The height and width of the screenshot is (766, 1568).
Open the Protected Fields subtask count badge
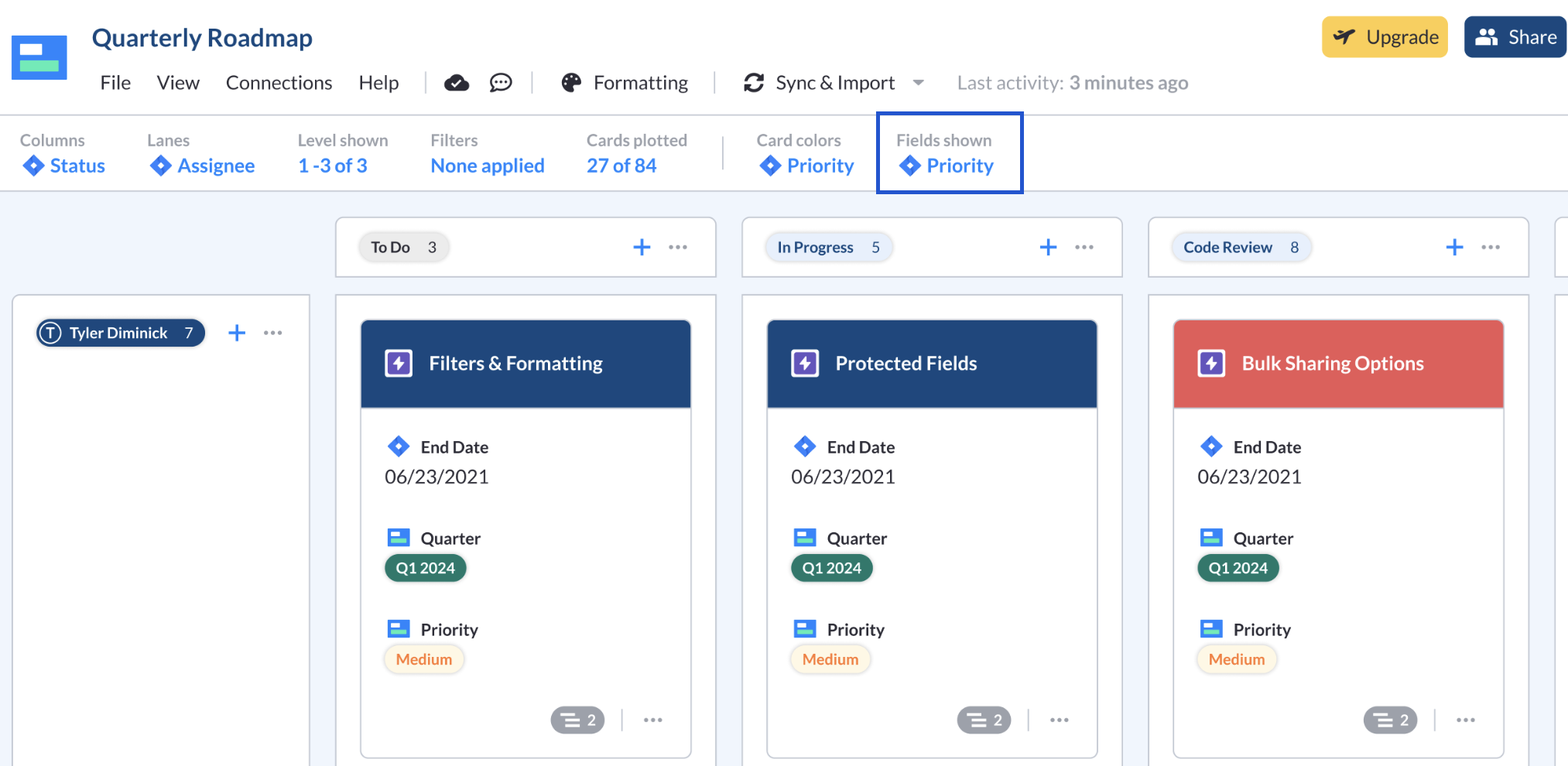tap(984, 720)
